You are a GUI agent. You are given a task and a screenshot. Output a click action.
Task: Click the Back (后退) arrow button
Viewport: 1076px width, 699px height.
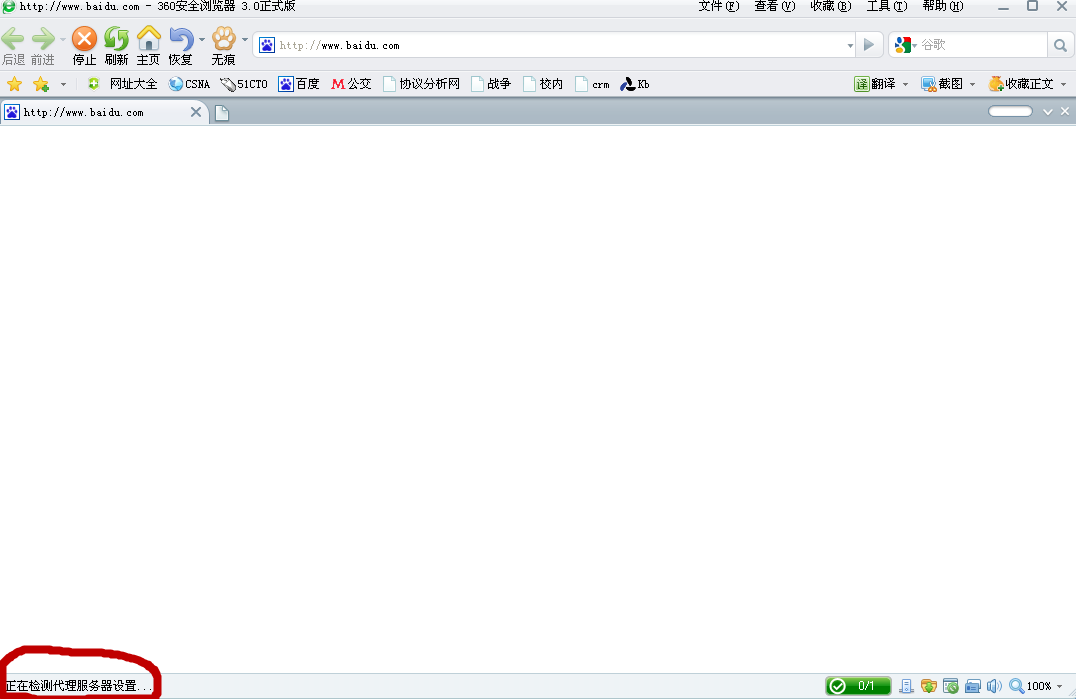12,39
